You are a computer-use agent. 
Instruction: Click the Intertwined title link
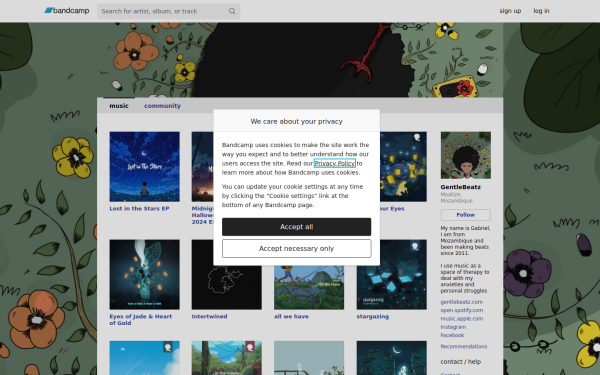pos(209,316)
